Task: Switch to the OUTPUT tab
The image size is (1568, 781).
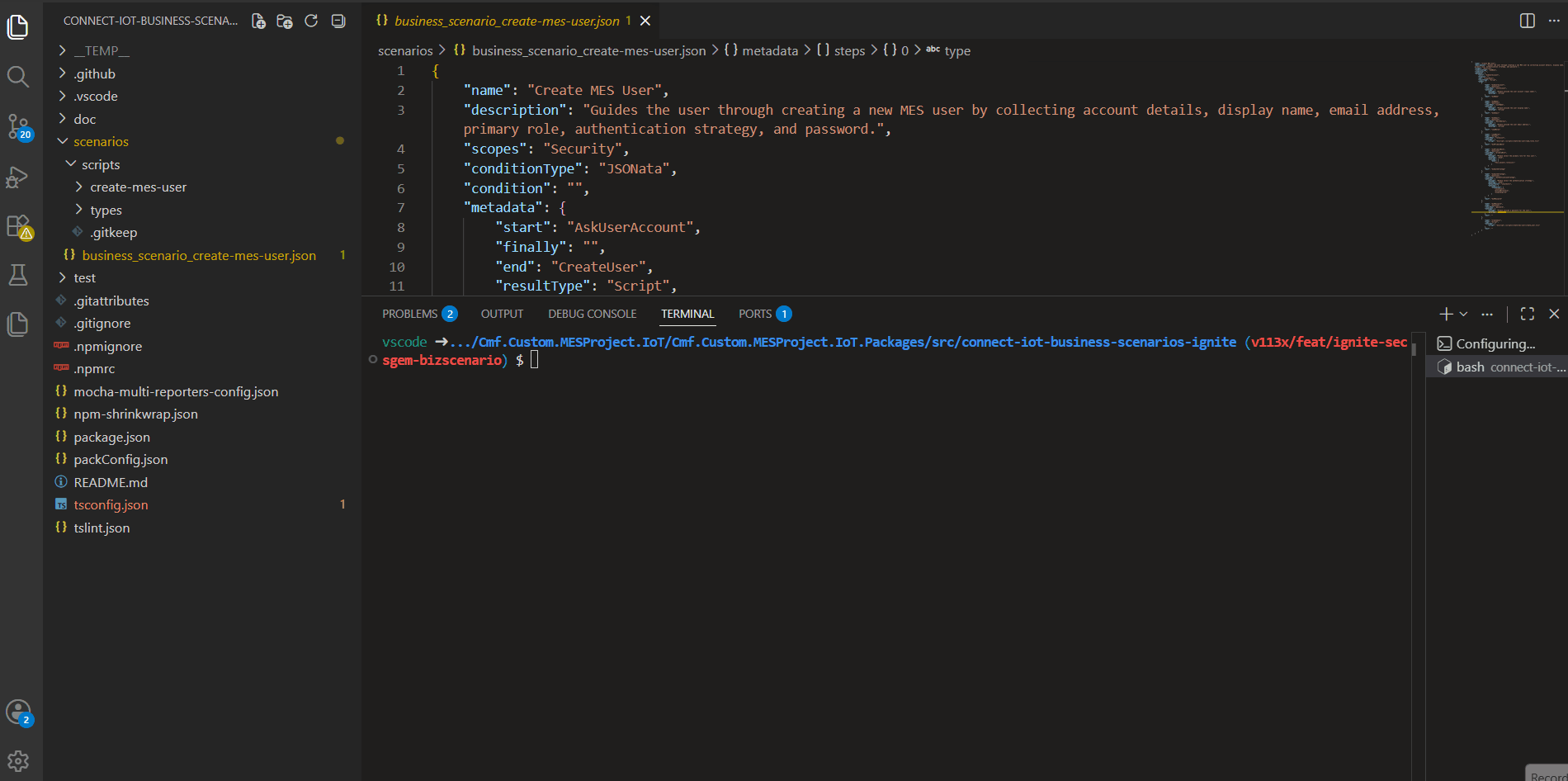Action: point(502,314)
